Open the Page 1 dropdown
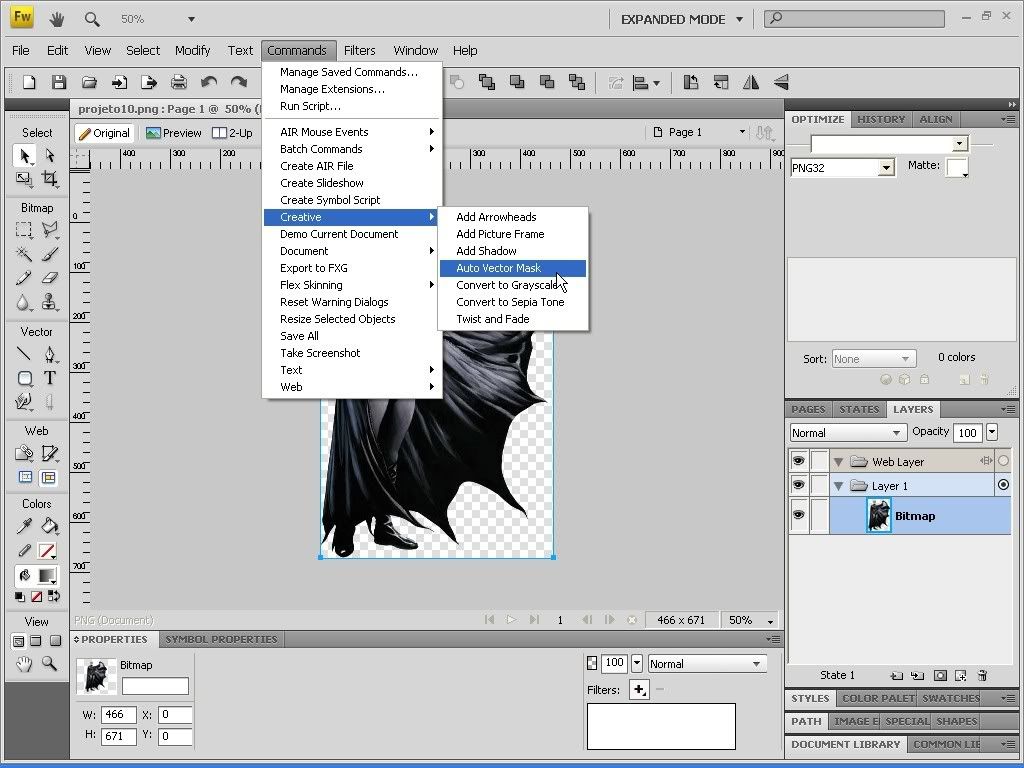 click(742, 132)
